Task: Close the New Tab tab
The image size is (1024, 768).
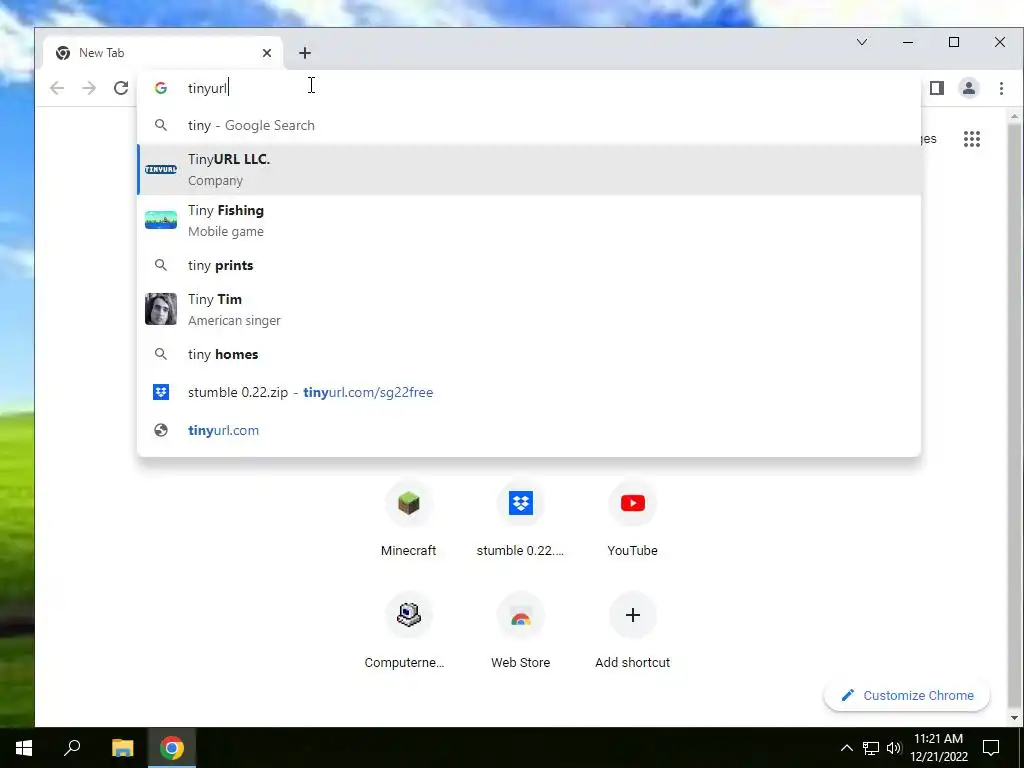Action: click(266, 53)
